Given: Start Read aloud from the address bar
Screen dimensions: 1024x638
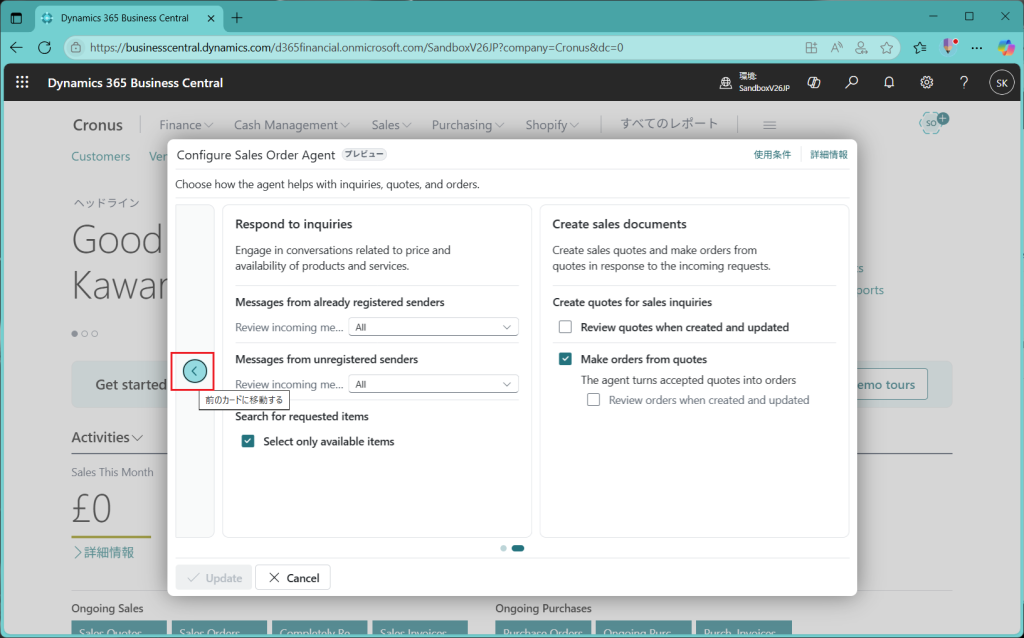Looking at the screenshot, I should 837,48.
